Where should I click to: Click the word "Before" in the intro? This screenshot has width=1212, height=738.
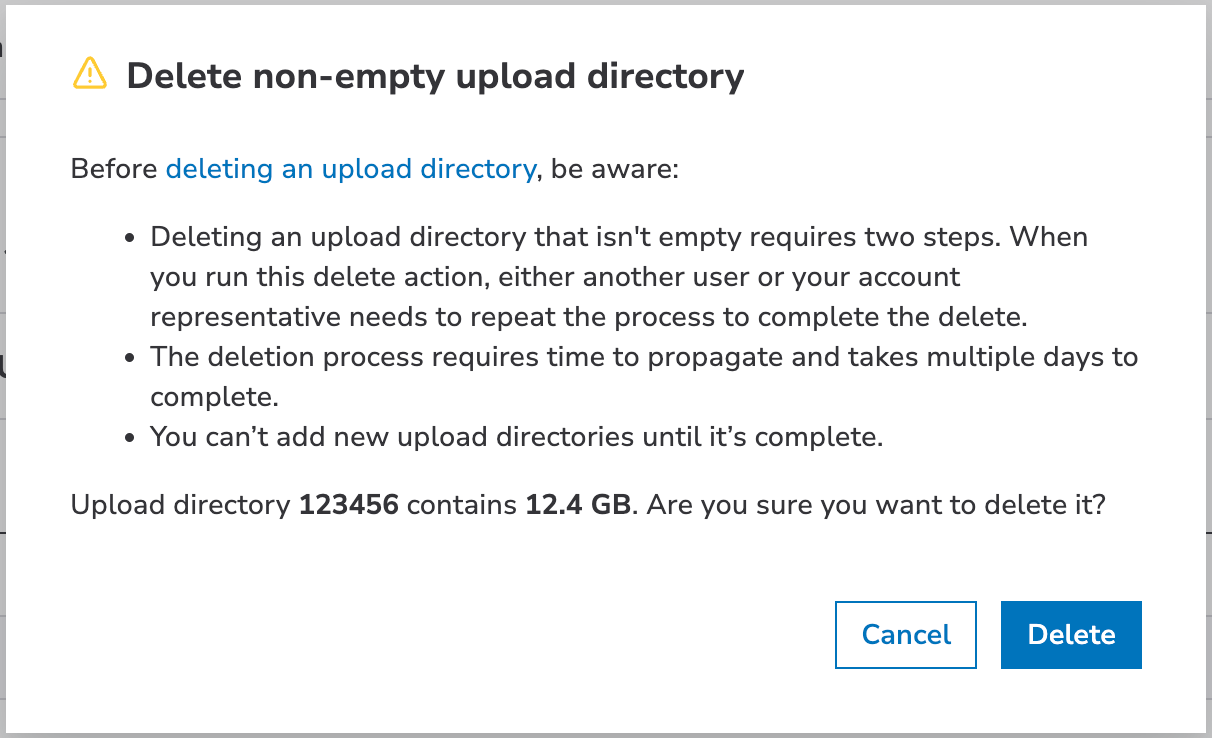pyautogui.click(x=114, y=169)
